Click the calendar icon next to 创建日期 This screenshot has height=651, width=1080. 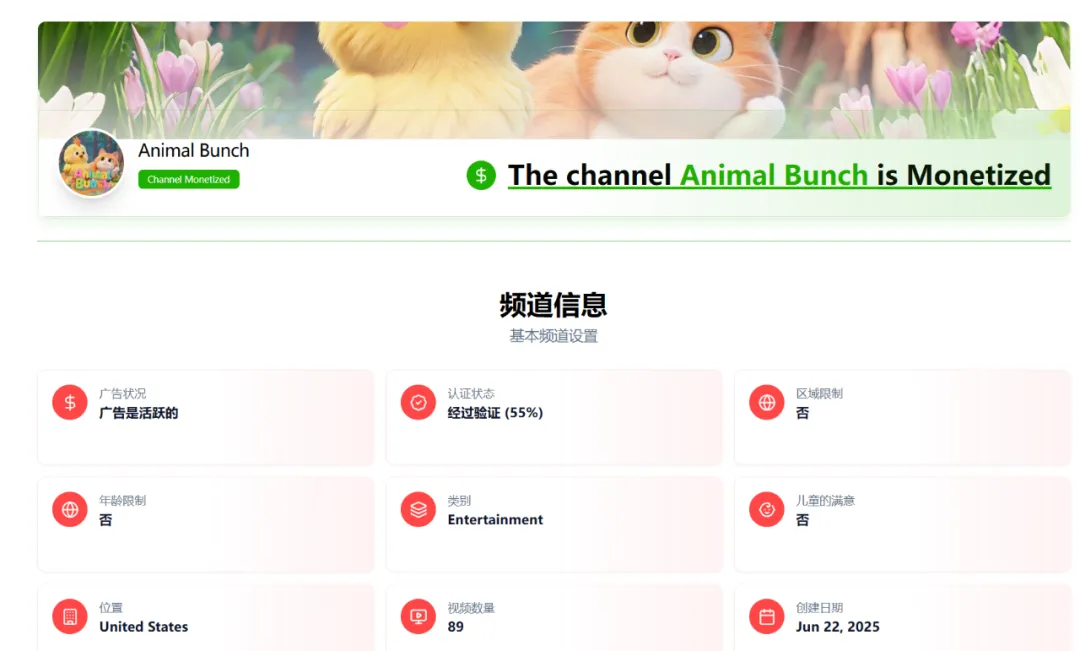766,616
